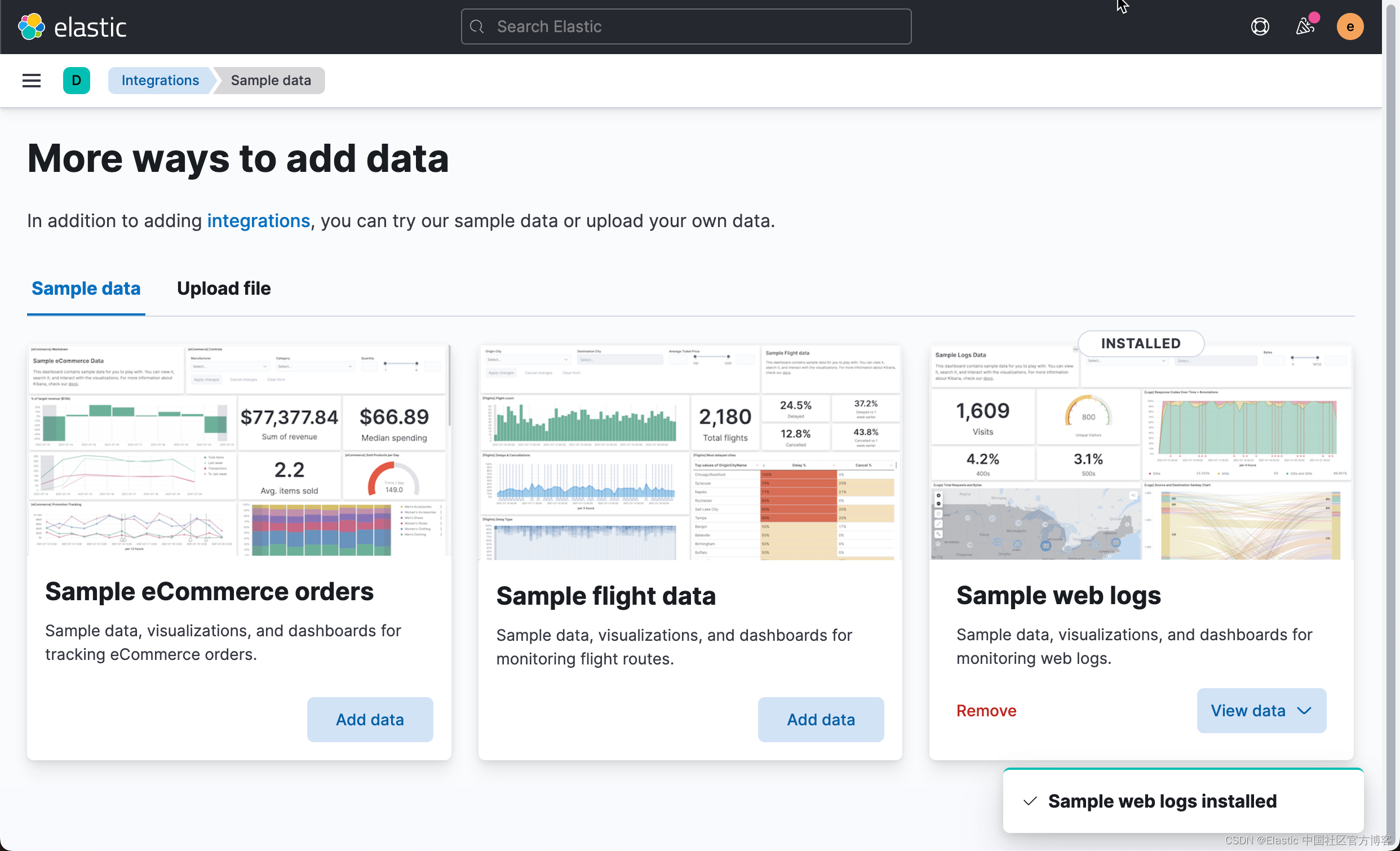Switch to the Upload file tab
The height and width of the screenshot is (851, 1400).
click(223, 289)
